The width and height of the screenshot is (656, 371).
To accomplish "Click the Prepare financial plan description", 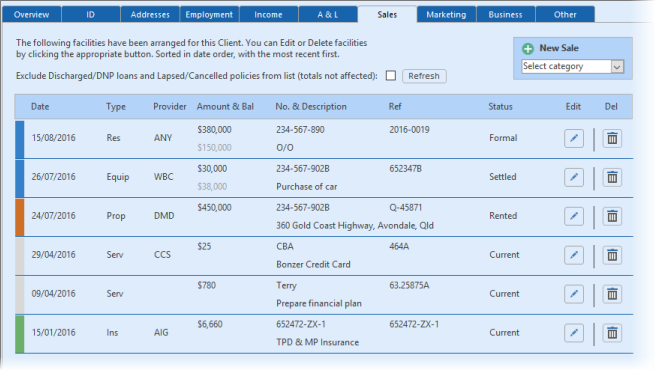I will (x=319, y=304).
